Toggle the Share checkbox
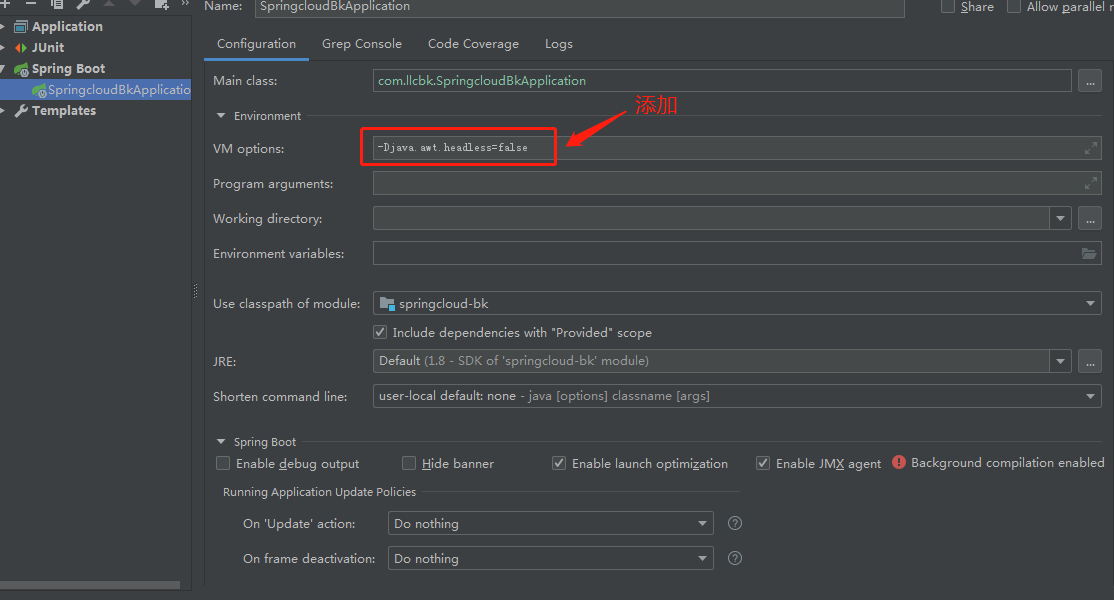 point(948,6)
